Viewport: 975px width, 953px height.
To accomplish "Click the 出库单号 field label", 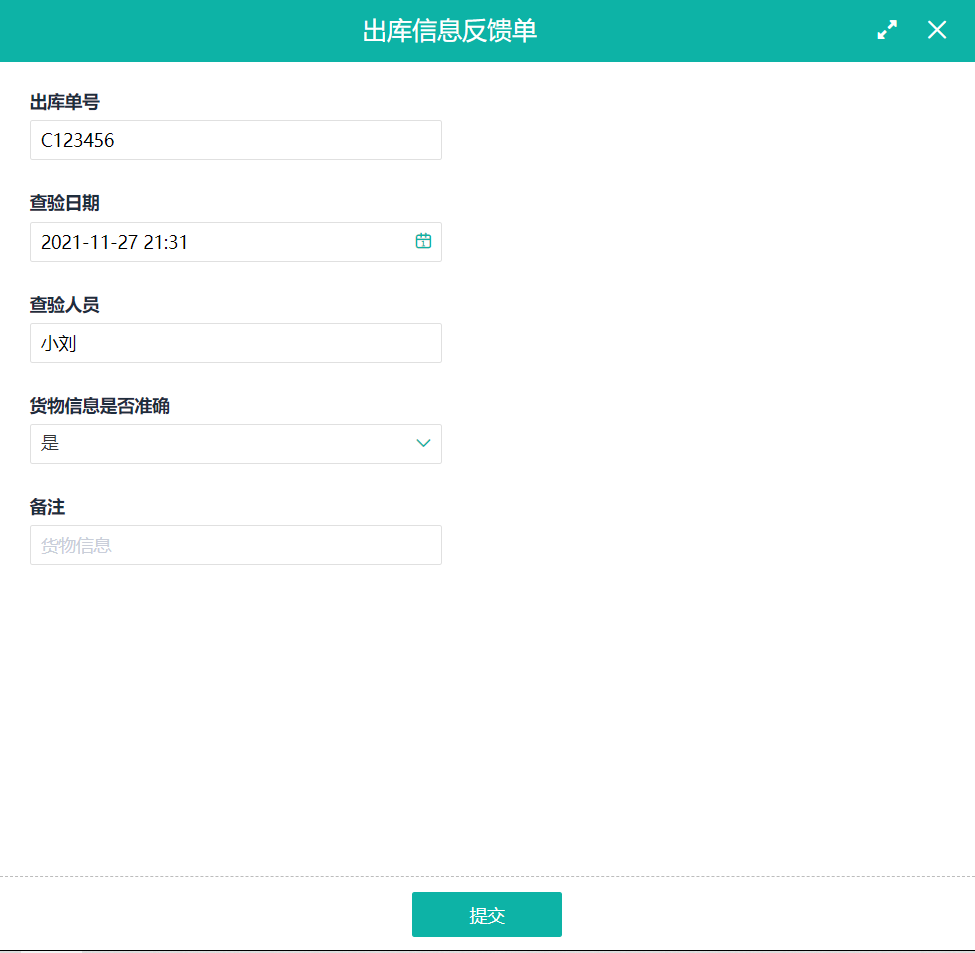I will coord(64,102).
